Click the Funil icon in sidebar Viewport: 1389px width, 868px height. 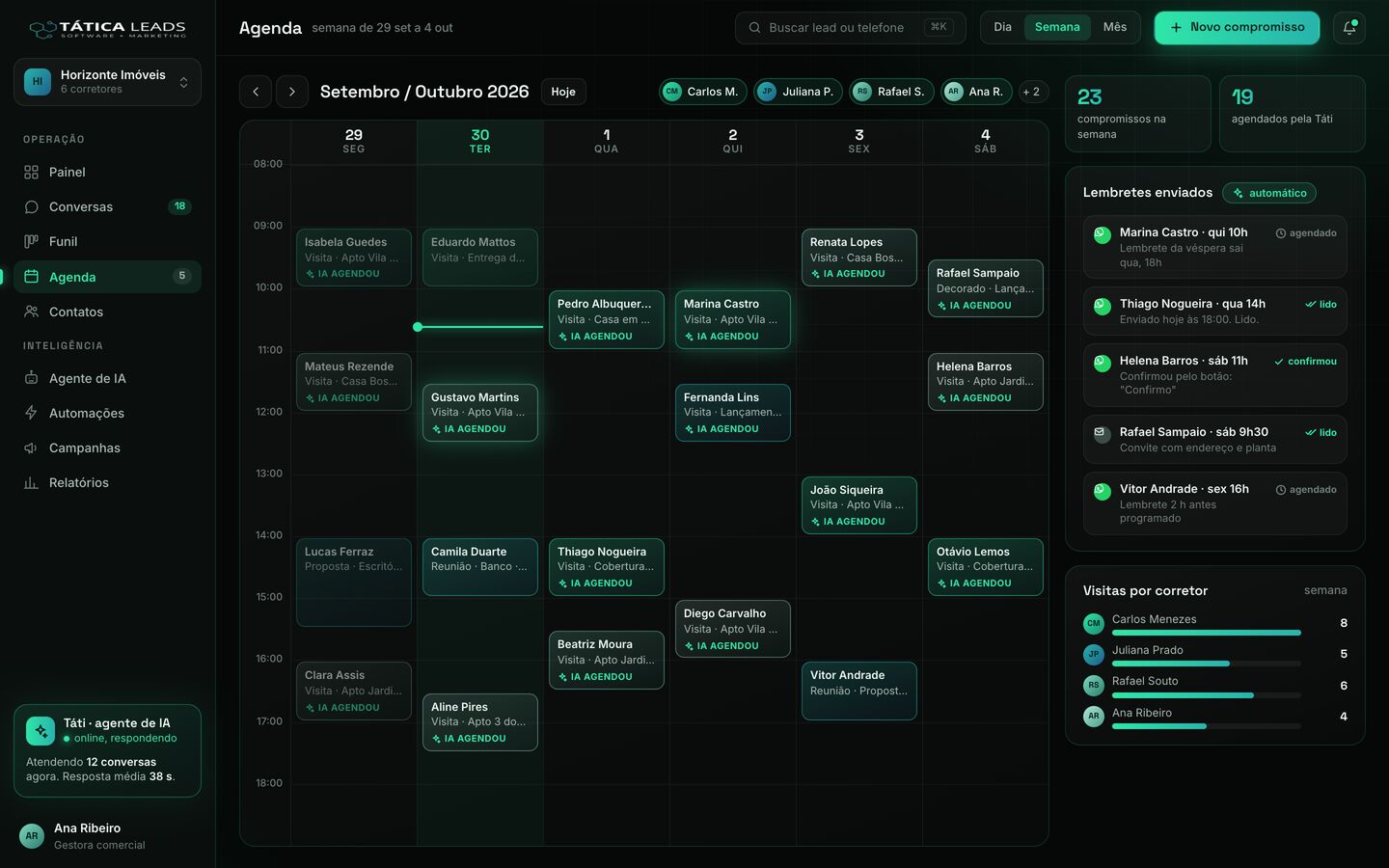(x=31, y=242)
